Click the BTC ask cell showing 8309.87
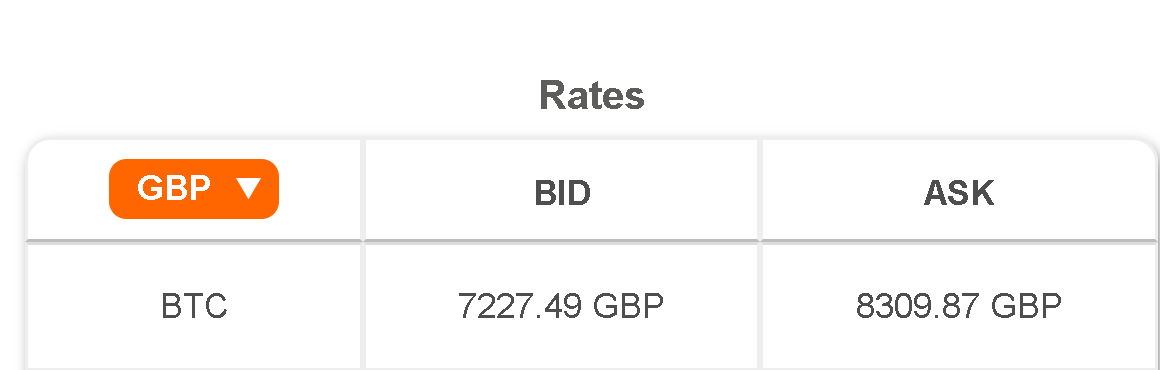The height and width of the screenshot is (370, 1160). click(959, 306)
